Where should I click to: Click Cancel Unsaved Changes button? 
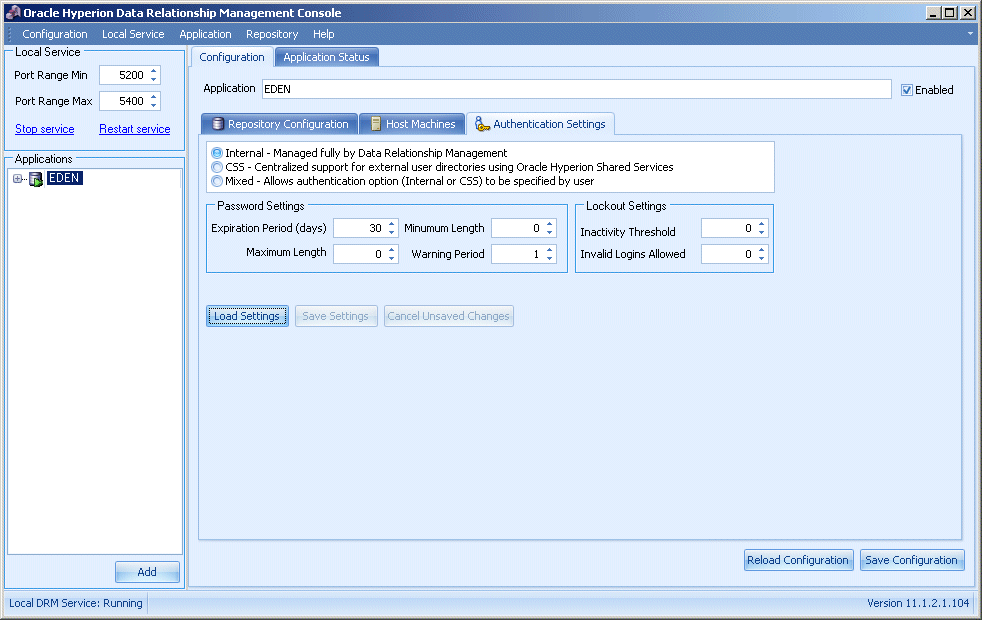pyautogui.click(x=448, y=316)
